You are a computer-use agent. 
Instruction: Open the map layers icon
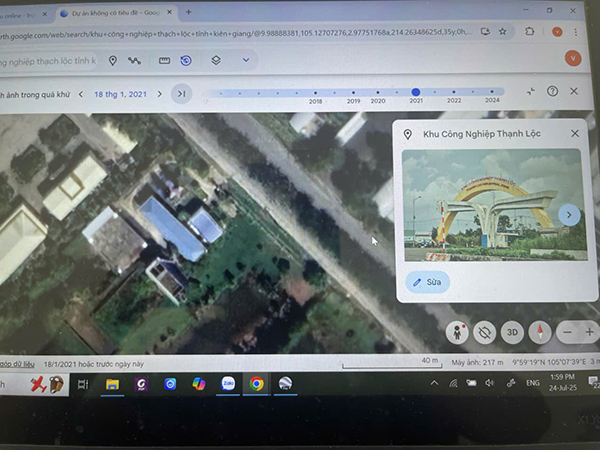pos(216,61)
